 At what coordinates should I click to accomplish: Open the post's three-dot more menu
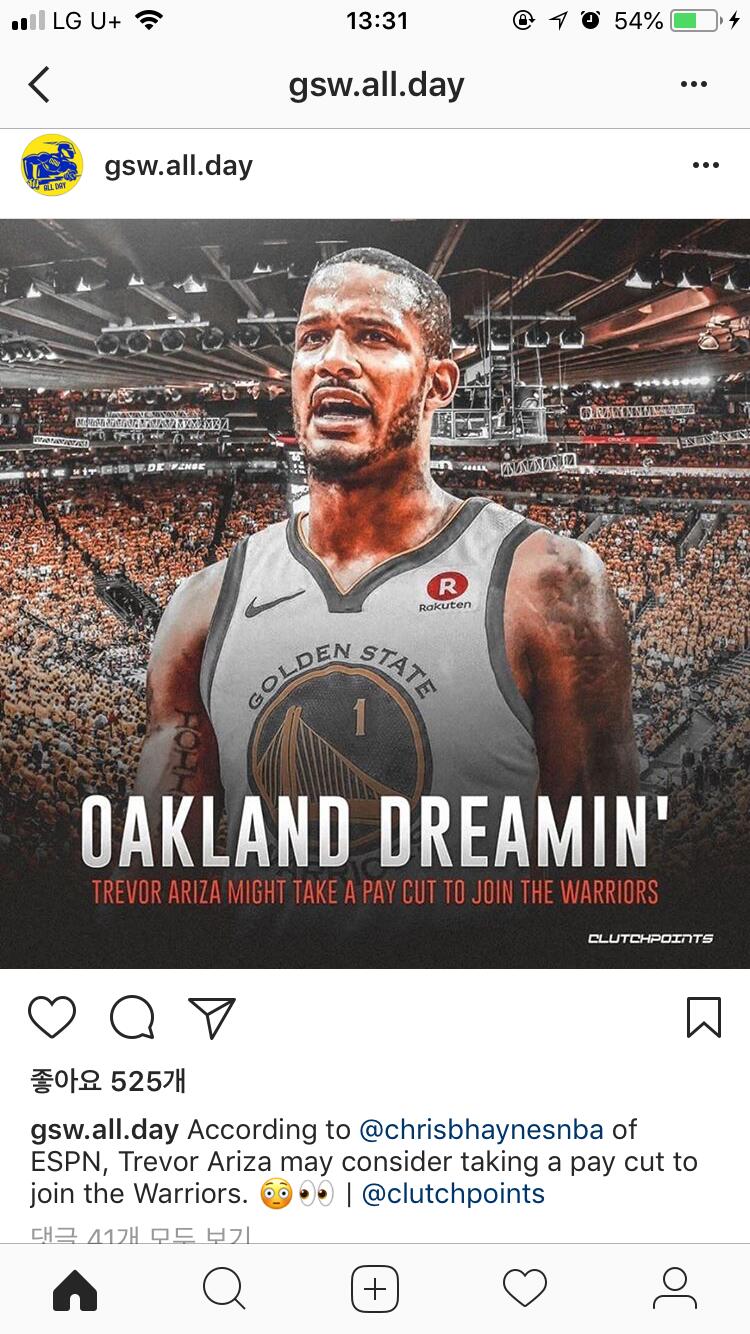point(705,165)
